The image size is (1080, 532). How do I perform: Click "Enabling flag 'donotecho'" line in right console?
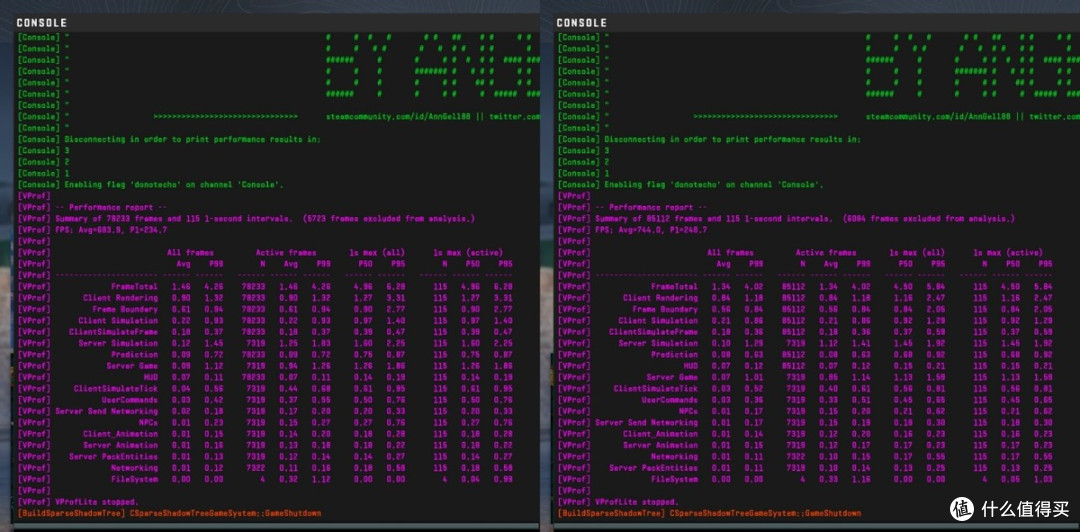tap(690, 185)
